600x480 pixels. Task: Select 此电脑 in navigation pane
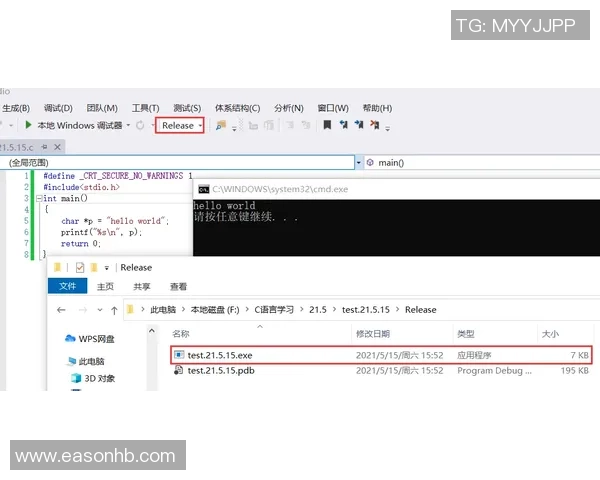coord(86,361)
